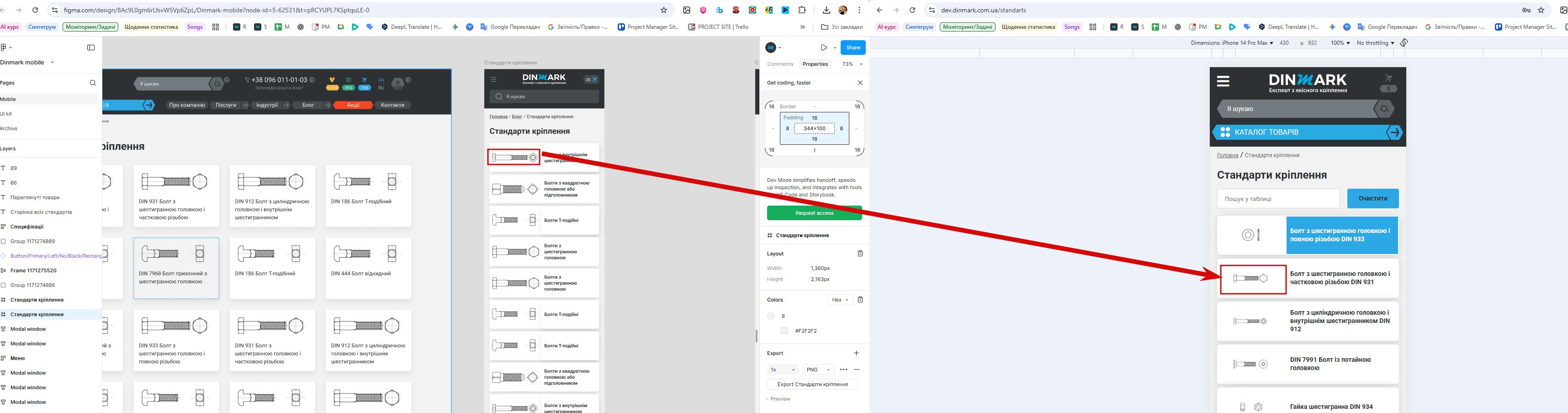Open the No throttling dropdown
This screenshot has height=413, width=1568.
point(1375,43)
